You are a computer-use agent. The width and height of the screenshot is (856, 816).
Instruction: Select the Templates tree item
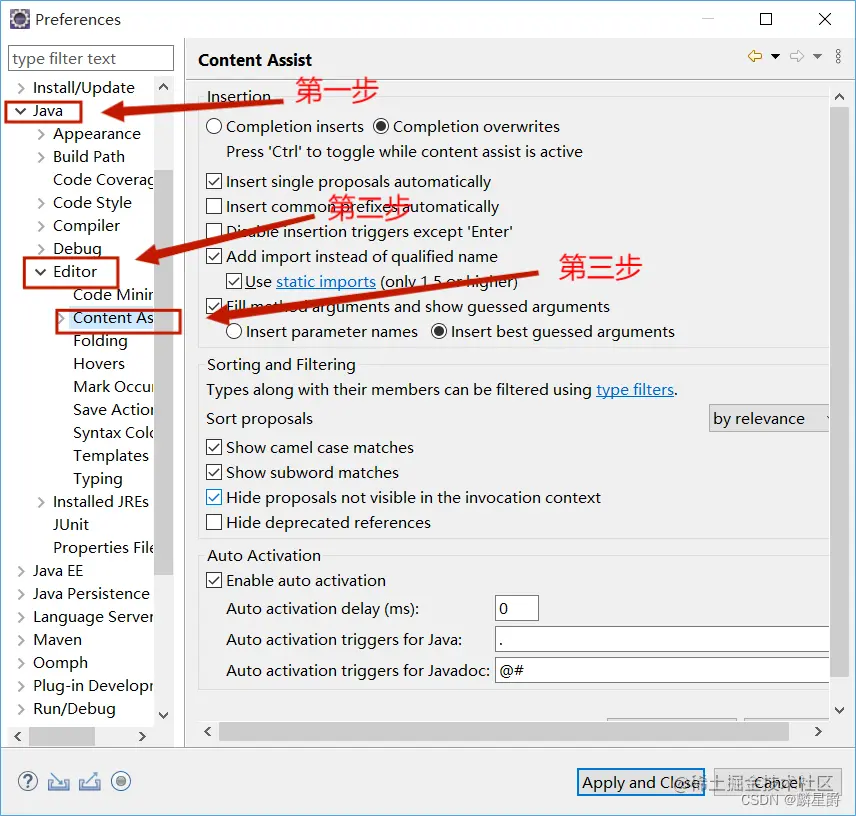[x=111, y=456]
